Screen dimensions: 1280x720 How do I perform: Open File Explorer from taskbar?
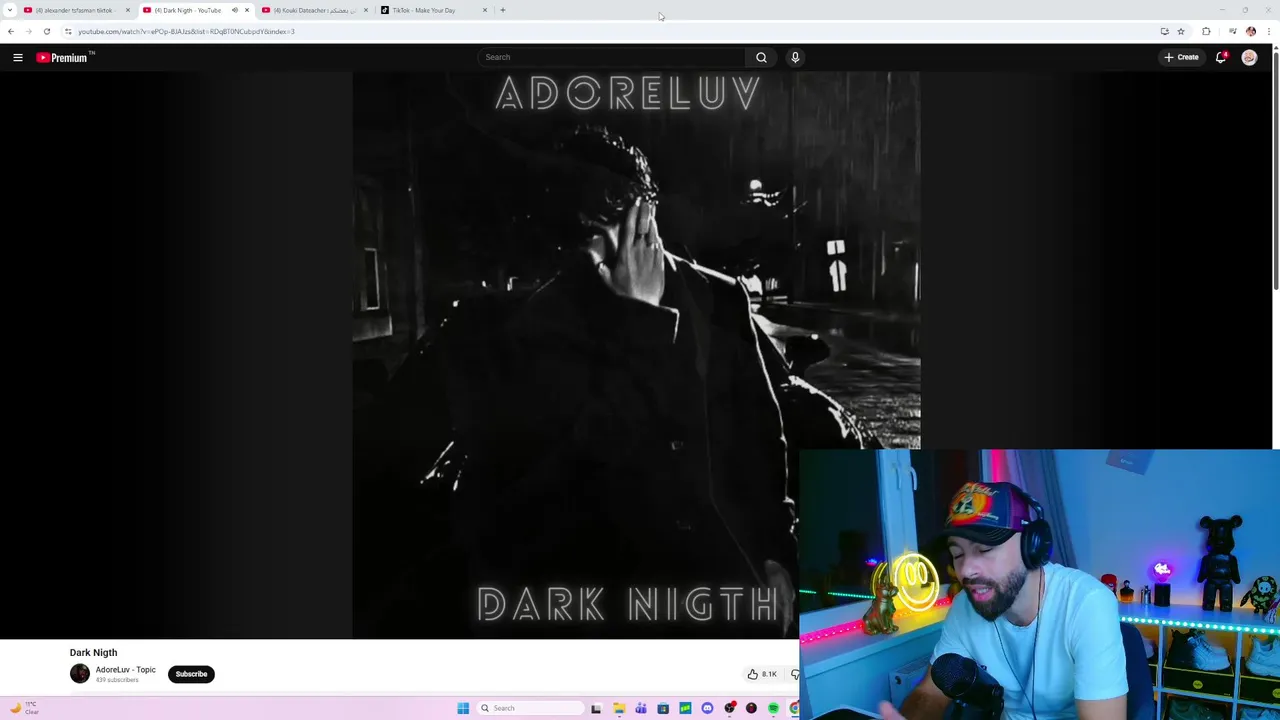click(x=619, y=708)
